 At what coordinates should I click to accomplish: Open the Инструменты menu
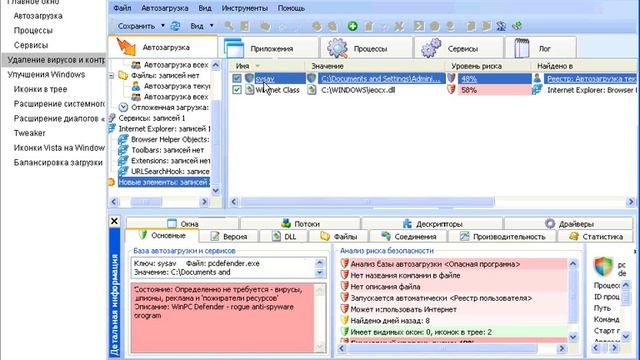tap(244, 8)
